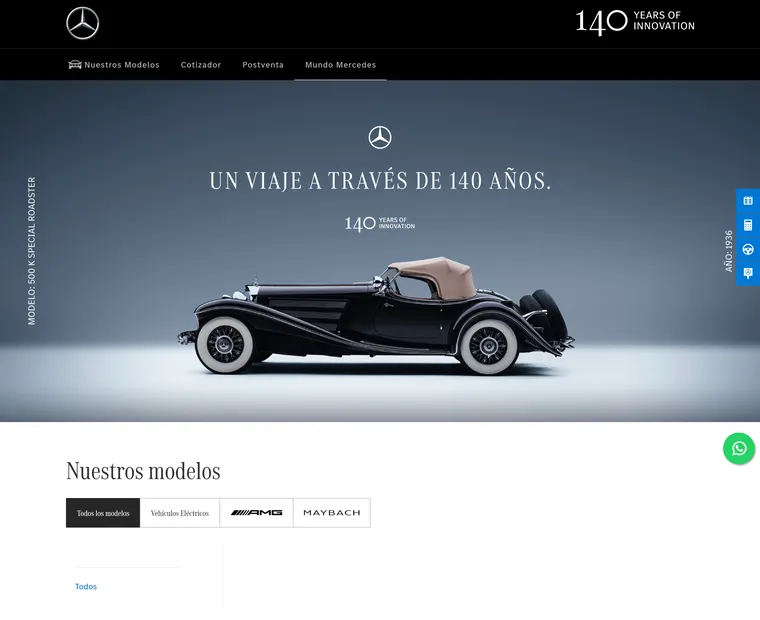This screenshot has width=760, height=620.
Task: Click the 'Todos' filter link
Action: tap(86, 587)
